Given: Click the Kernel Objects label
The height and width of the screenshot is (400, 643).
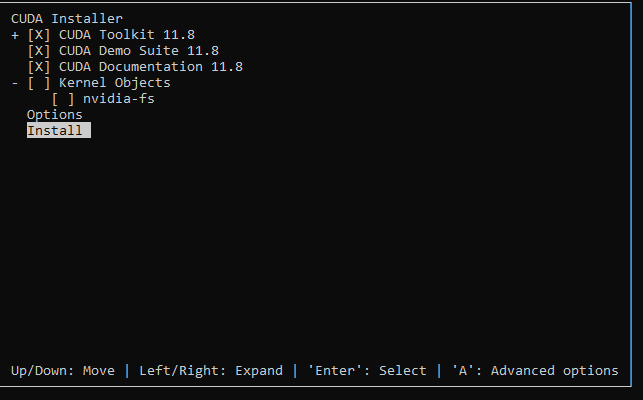Looking at the screenshot, I should coord(114,83).
